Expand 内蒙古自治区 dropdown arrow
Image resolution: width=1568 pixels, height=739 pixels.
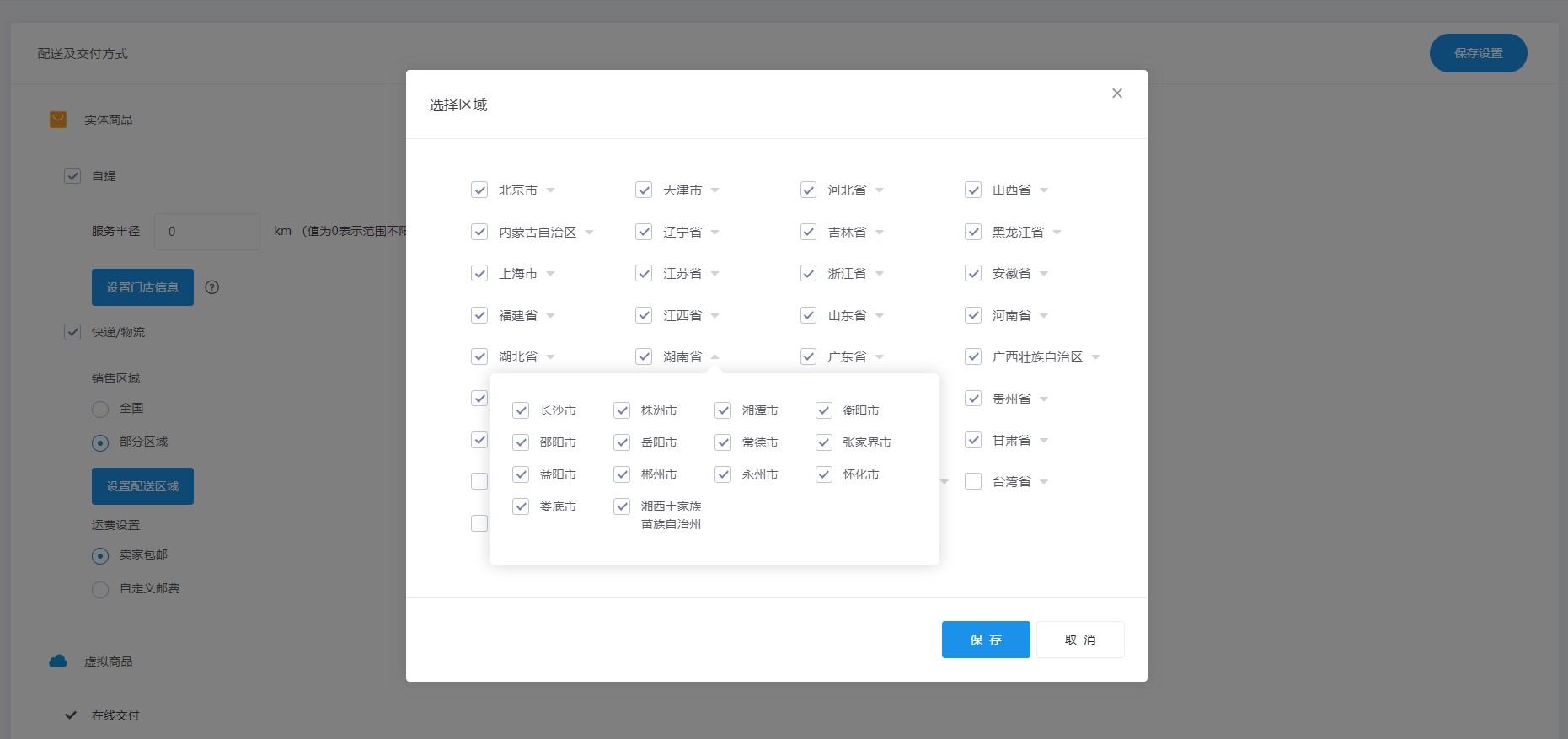tap(589, 233)
